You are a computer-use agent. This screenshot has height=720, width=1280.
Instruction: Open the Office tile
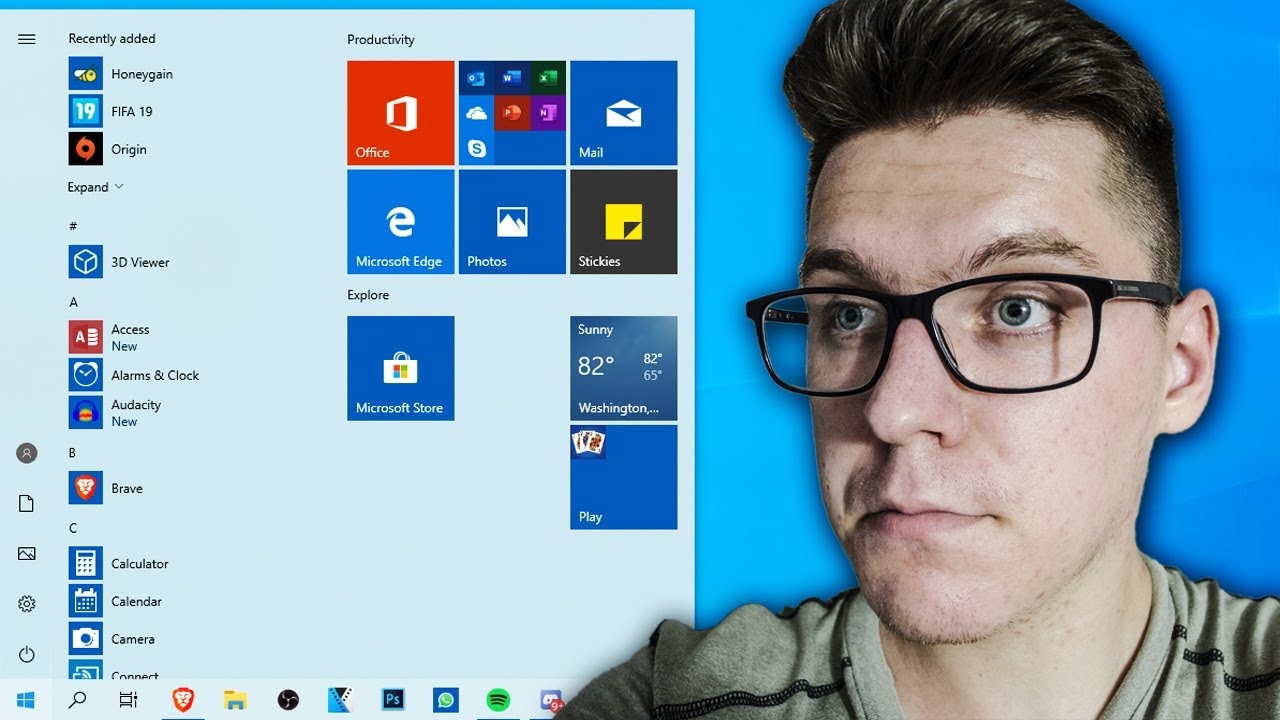tap(401, 113)
